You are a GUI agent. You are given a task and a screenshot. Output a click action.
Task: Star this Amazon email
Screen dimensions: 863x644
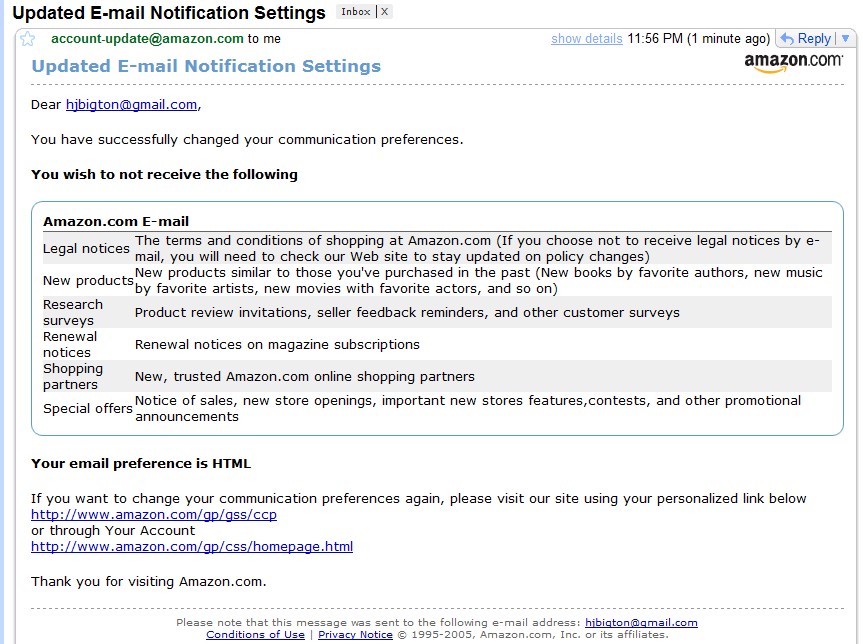tap(28, 39)
